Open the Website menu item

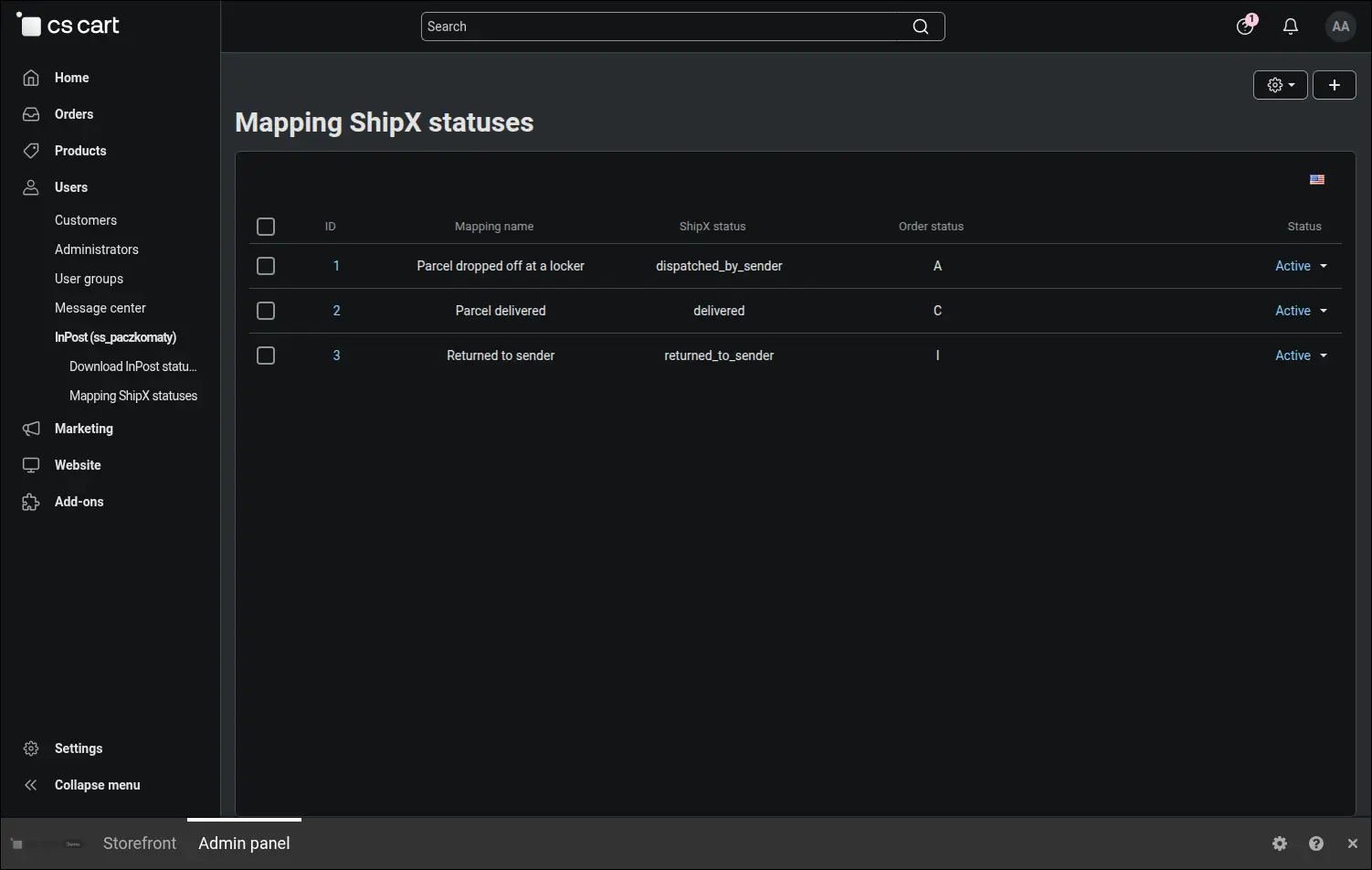tap(78, 465)
